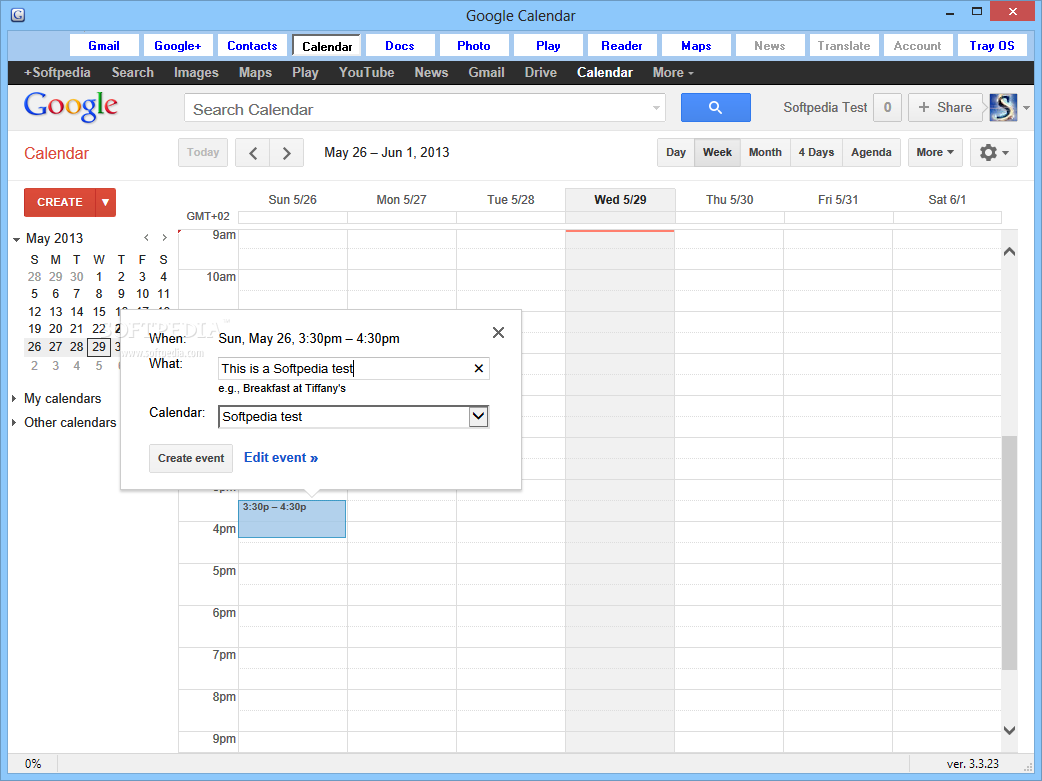1042x781 pixels.
Task: Select day 29 in mini calendar
Action: (x=98, y=347)
